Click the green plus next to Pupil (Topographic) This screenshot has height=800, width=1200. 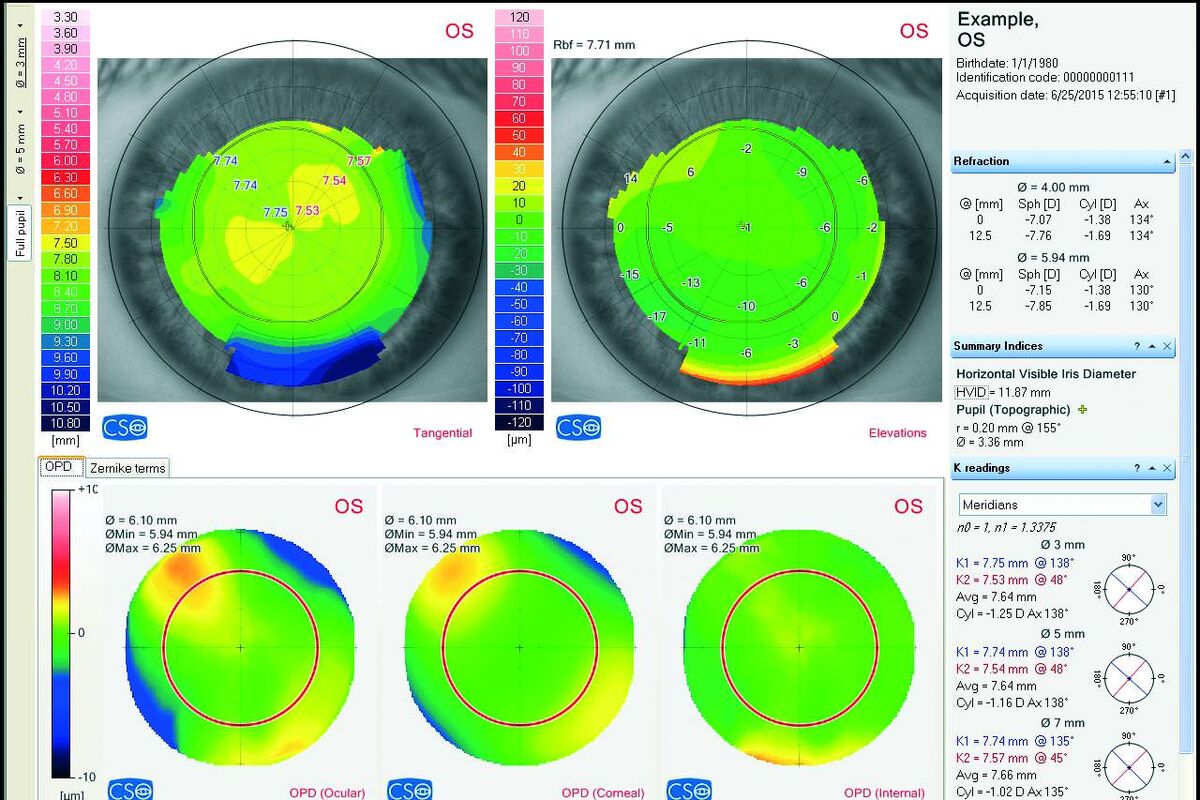[x=1083, y=410]
